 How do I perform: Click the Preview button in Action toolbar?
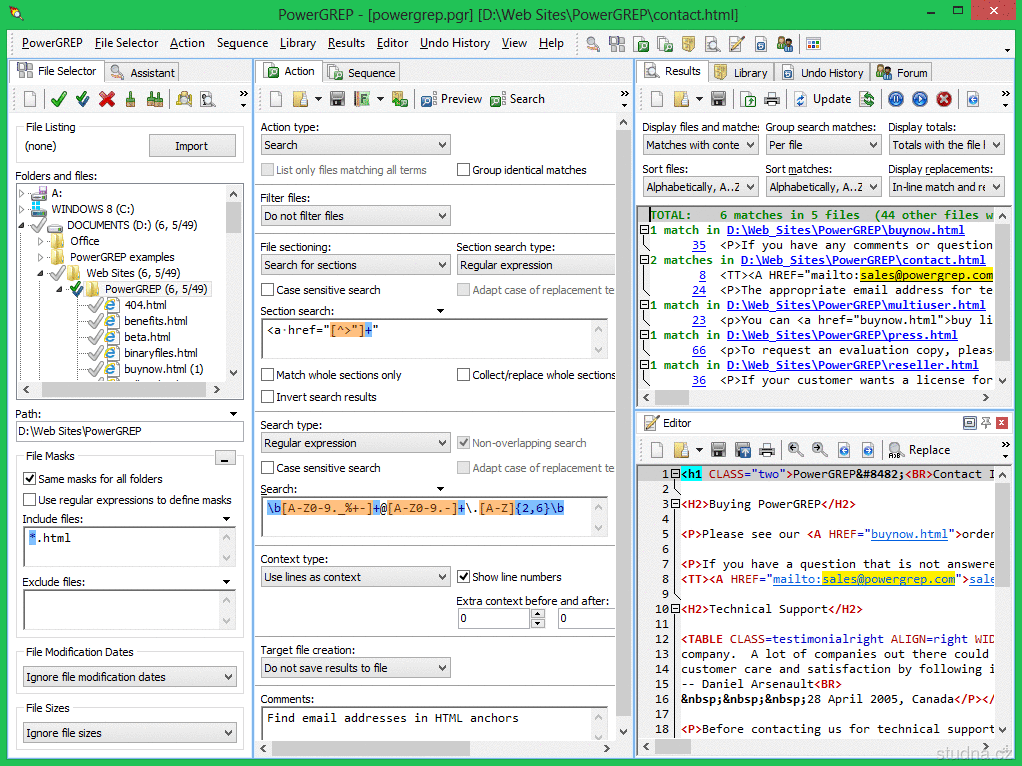(451, 99)
